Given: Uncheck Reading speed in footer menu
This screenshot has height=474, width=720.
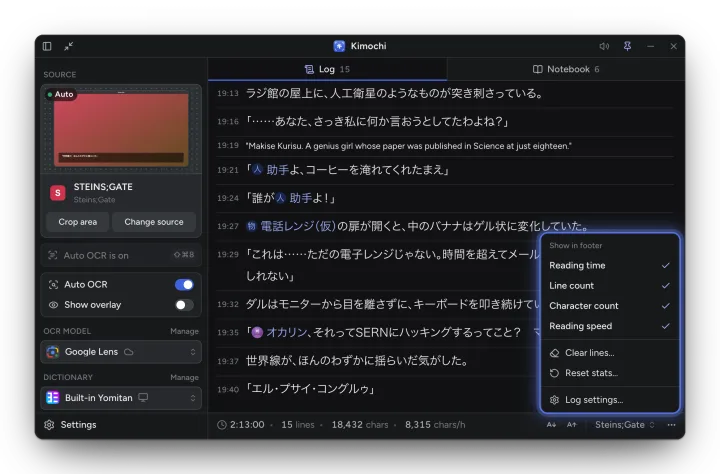Looking at the screenshot, I should 609,326.
